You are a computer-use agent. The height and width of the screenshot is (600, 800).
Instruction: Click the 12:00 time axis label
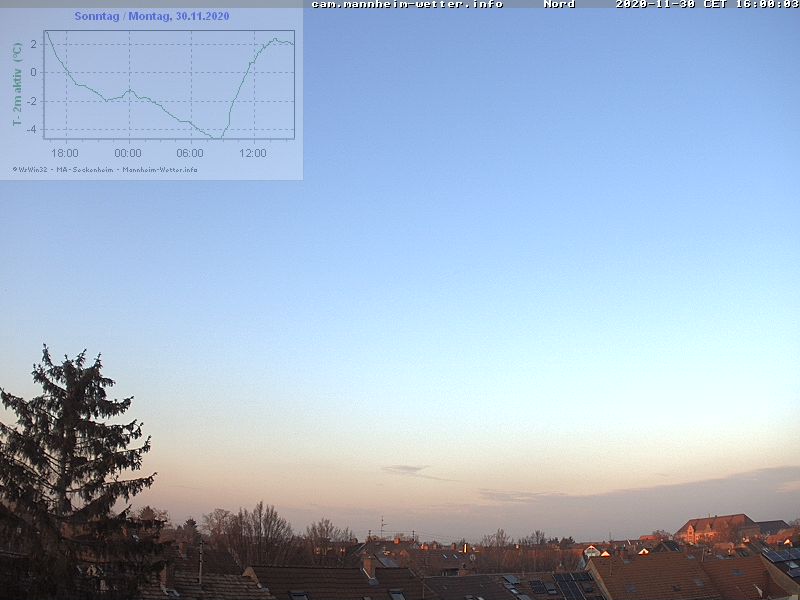click(253, 153)
